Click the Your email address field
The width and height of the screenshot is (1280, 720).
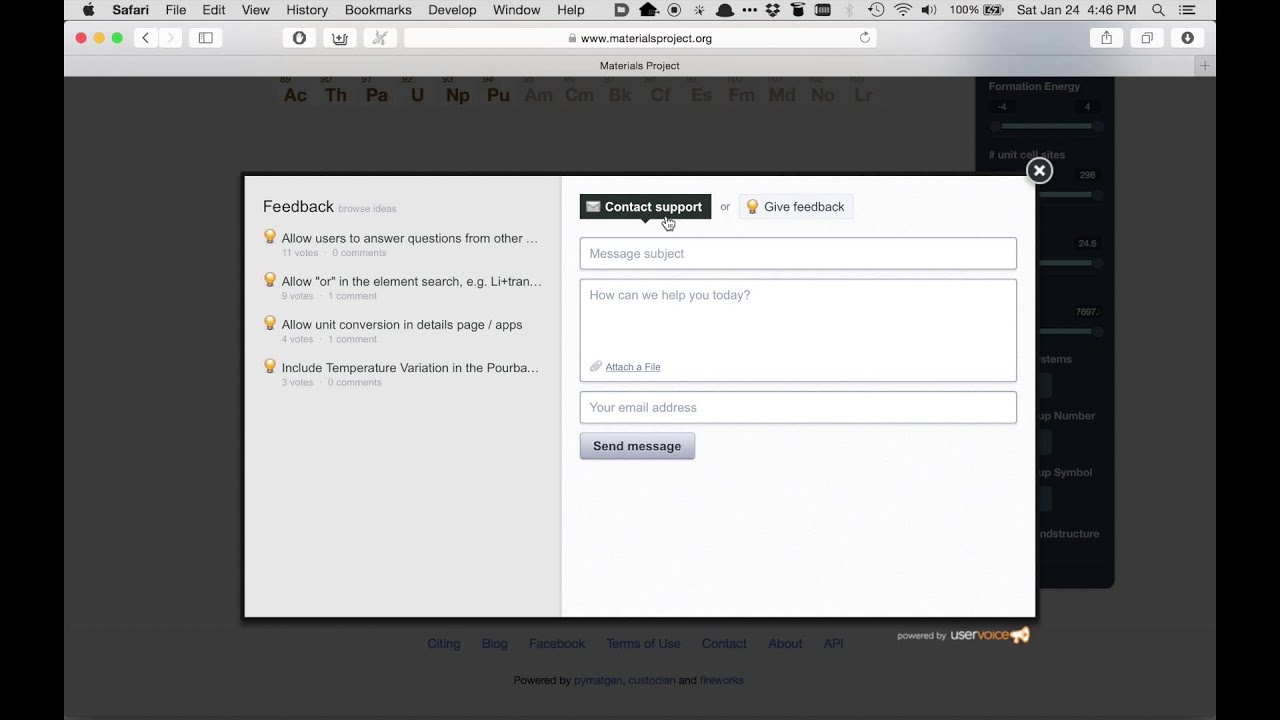point(798,408)
